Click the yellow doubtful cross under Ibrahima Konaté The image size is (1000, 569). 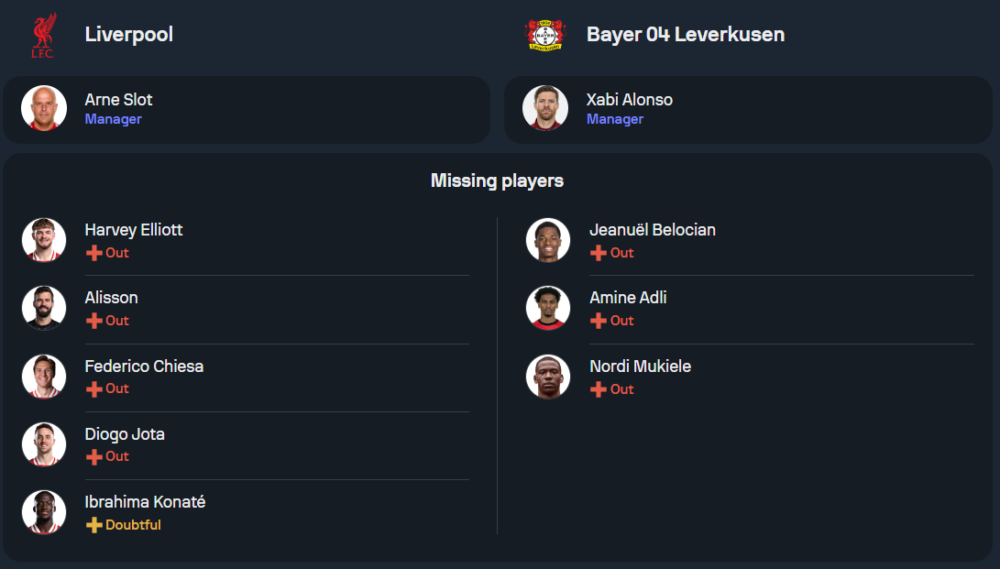pyautogui.click(x=94, y=525)
